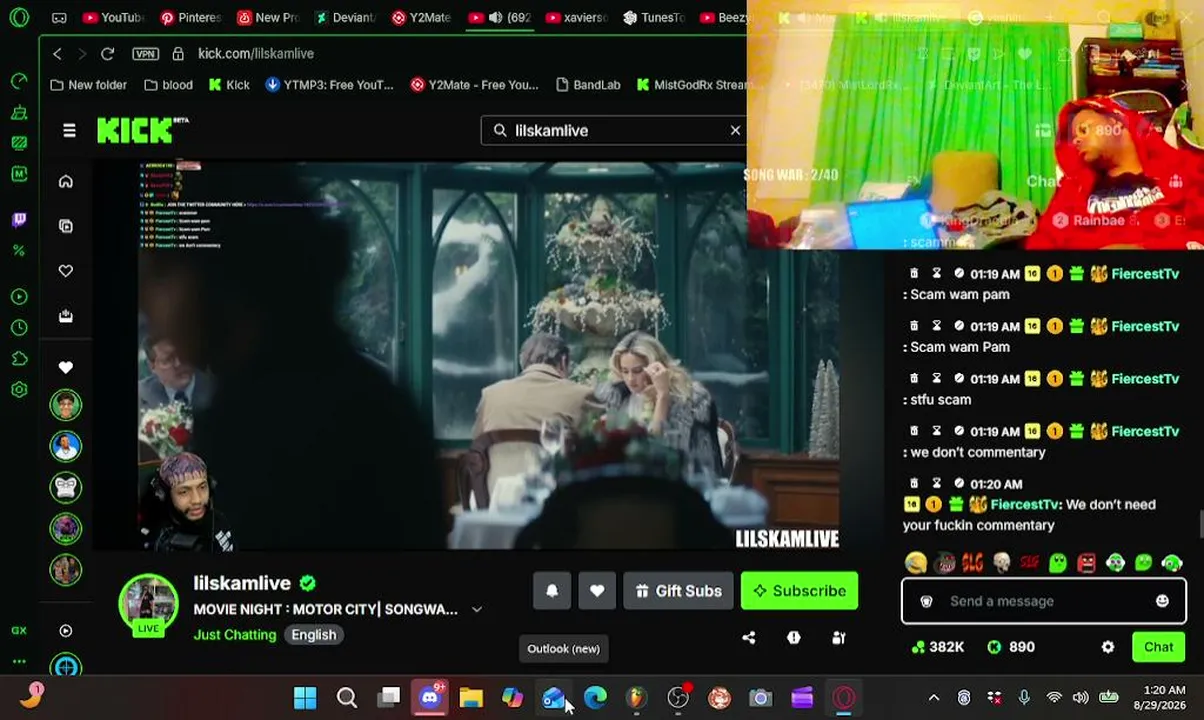
Task: Switch to the first YouTube tab
Action: (x=112, y=17)
